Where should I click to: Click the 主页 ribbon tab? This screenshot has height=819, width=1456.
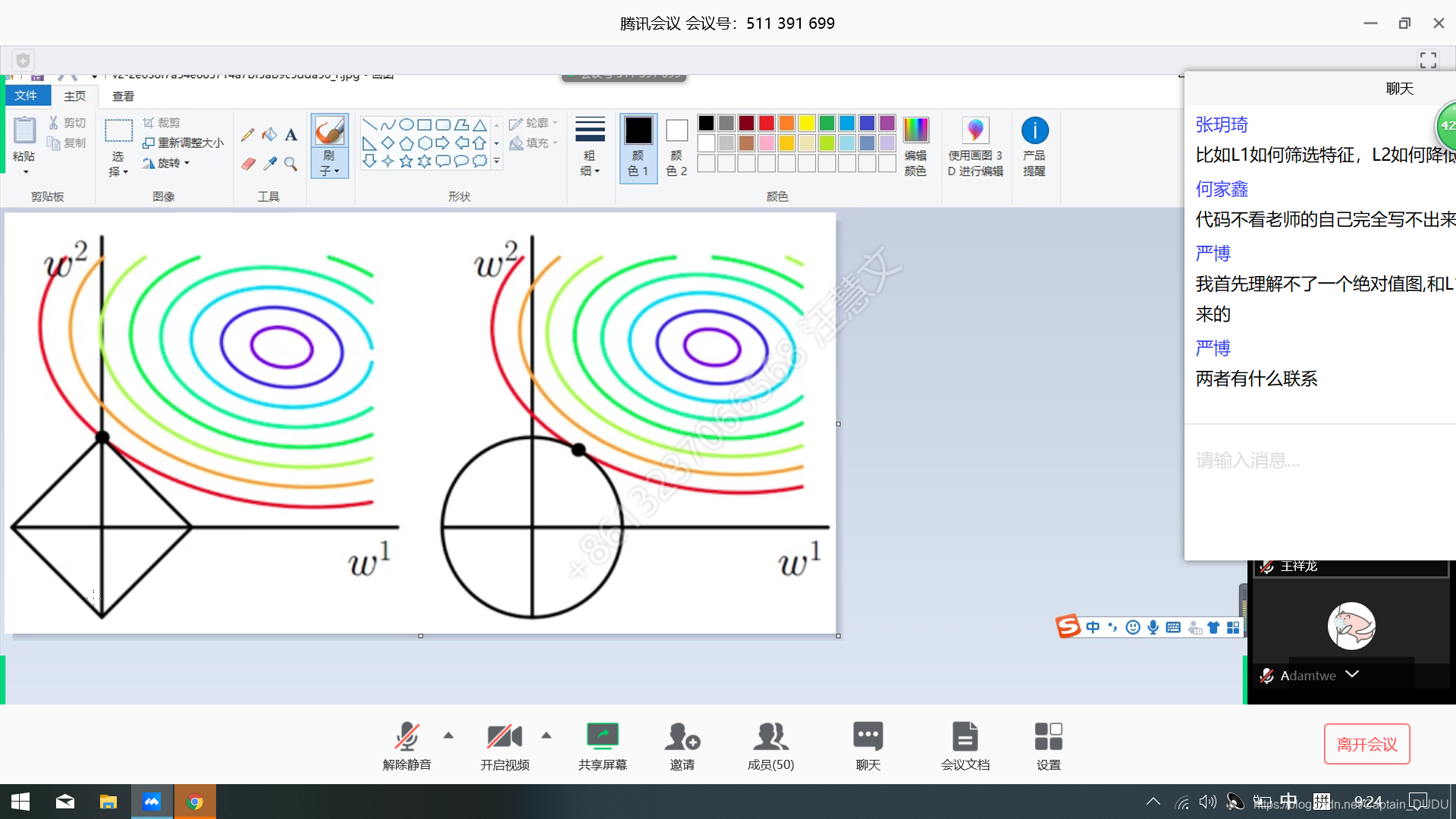[74, 95]
